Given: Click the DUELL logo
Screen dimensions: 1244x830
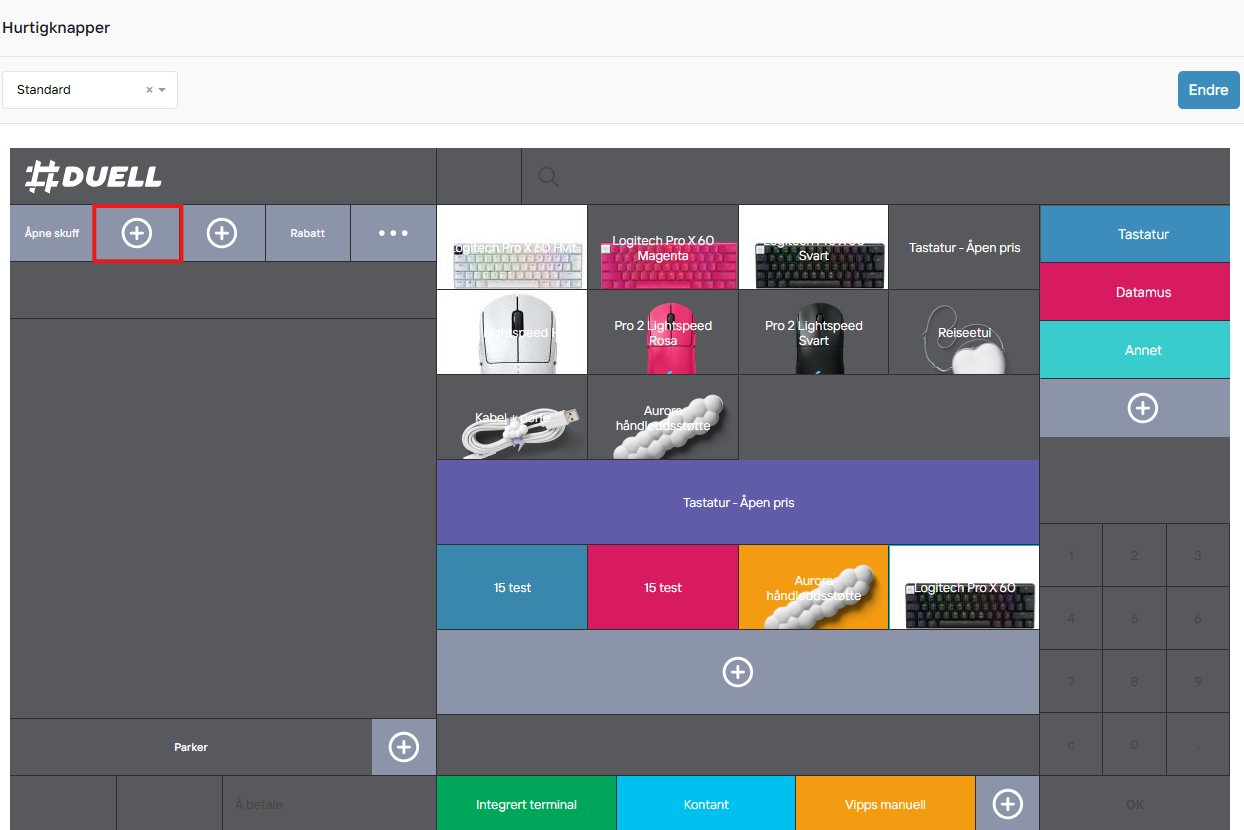Looking at the screenshot, I should tap(93, 177).
